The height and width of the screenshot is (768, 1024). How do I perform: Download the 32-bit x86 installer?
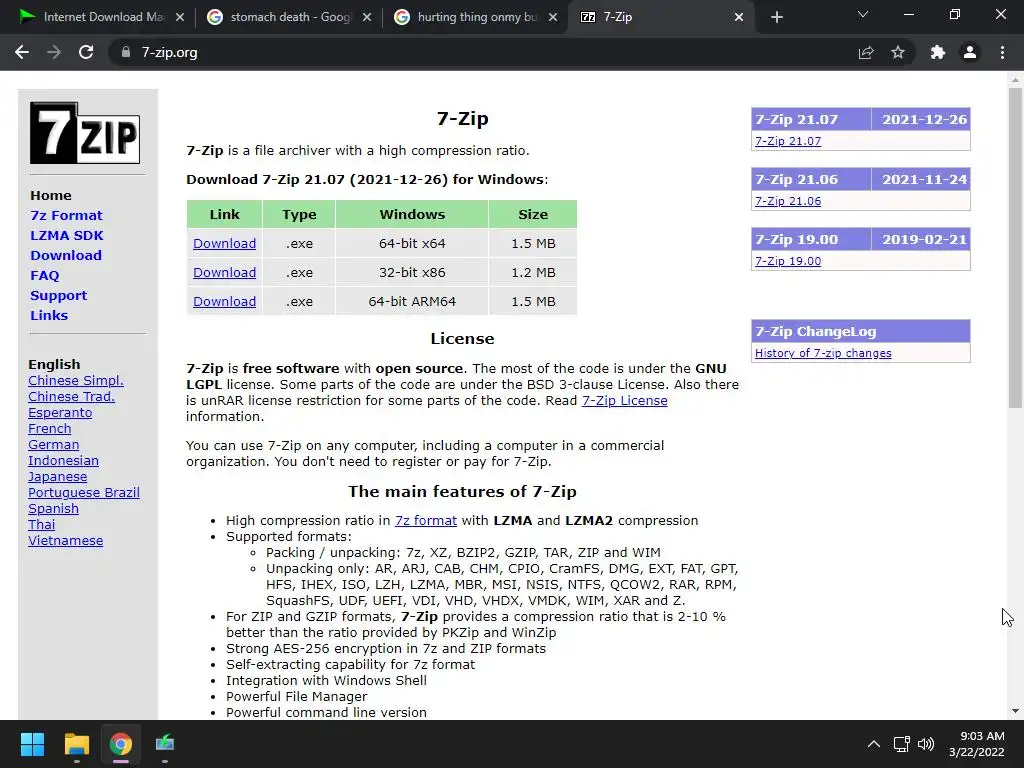click(x=224, y=272)
